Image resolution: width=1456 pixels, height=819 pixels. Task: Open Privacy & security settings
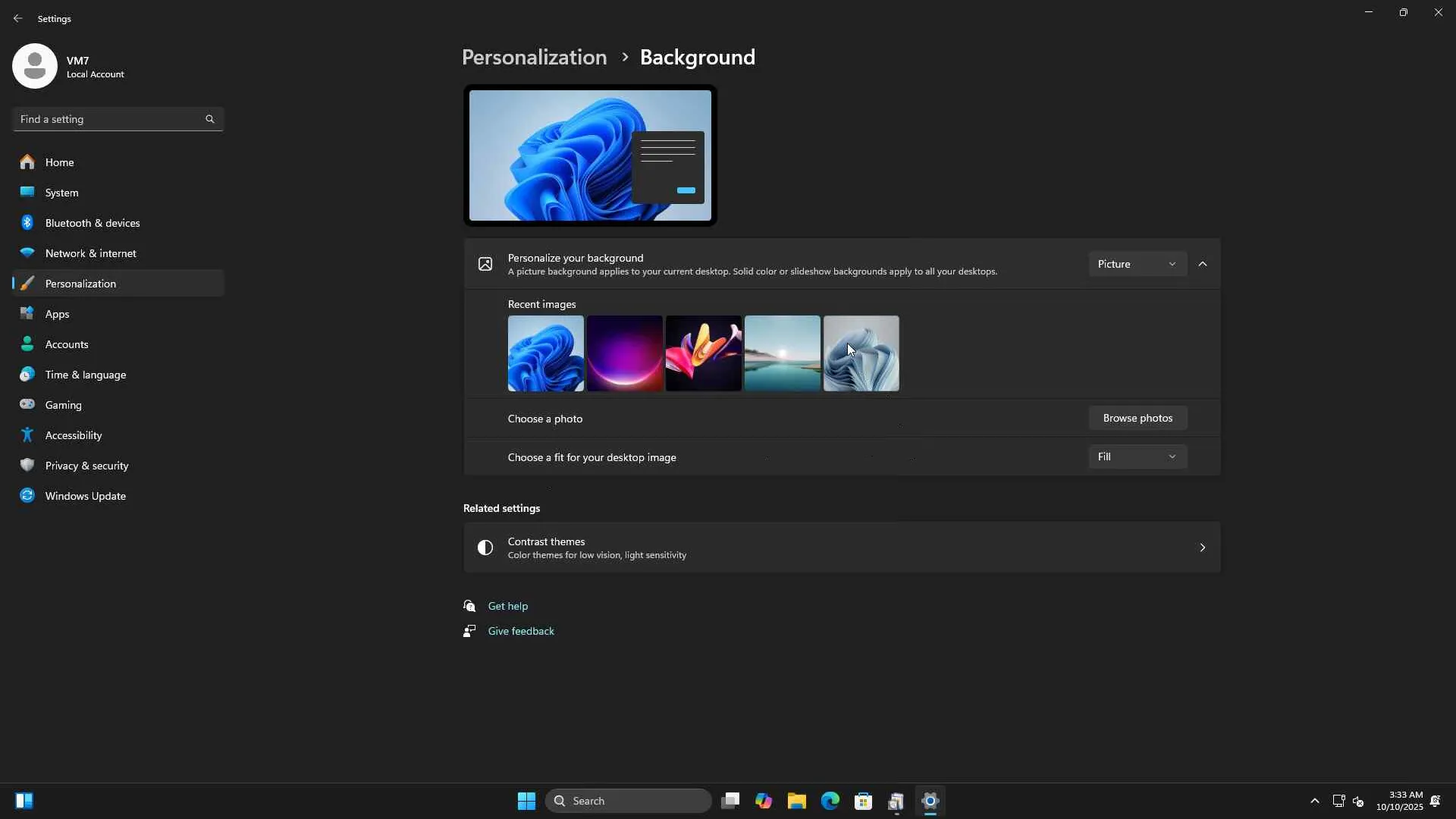(86, 466)
